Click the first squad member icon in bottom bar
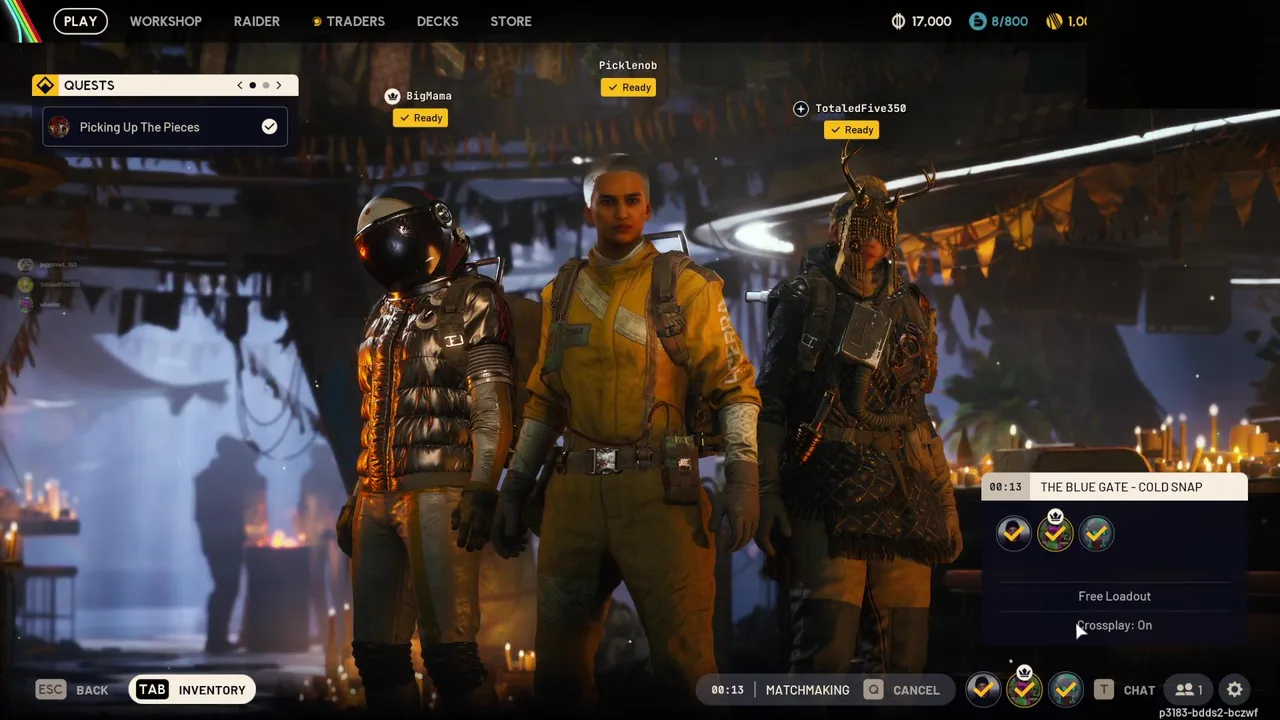1280x720 pixels. pos(984,689)
